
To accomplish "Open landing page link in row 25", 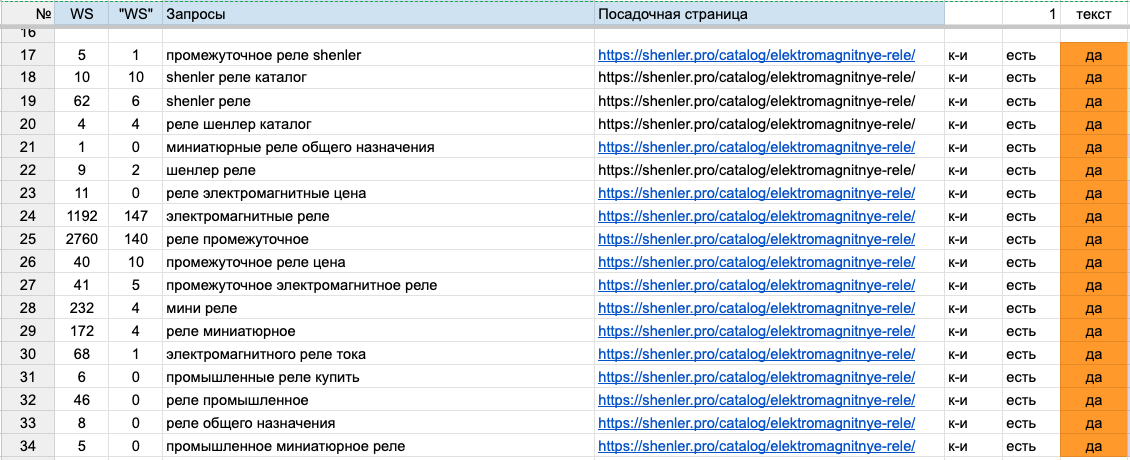I will [x=757, y=239].
